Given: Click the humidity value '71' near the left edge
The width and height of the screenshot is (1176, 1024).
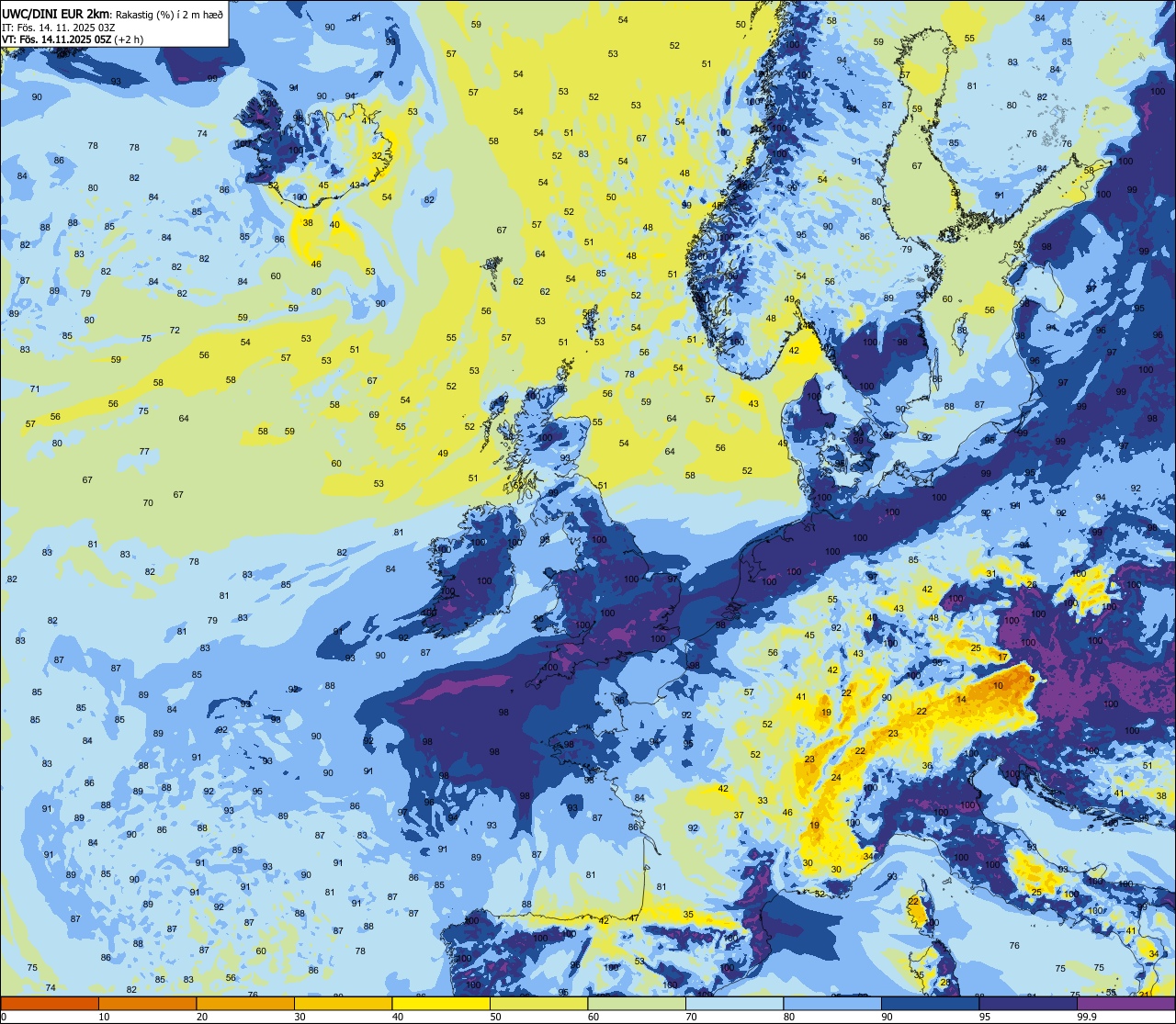Looking at the screenshot, I should click(x=35, y=389).
